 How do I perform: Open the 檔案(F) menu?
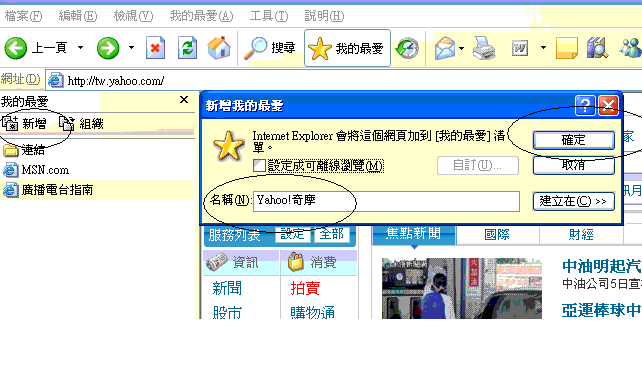coord(23,16)
